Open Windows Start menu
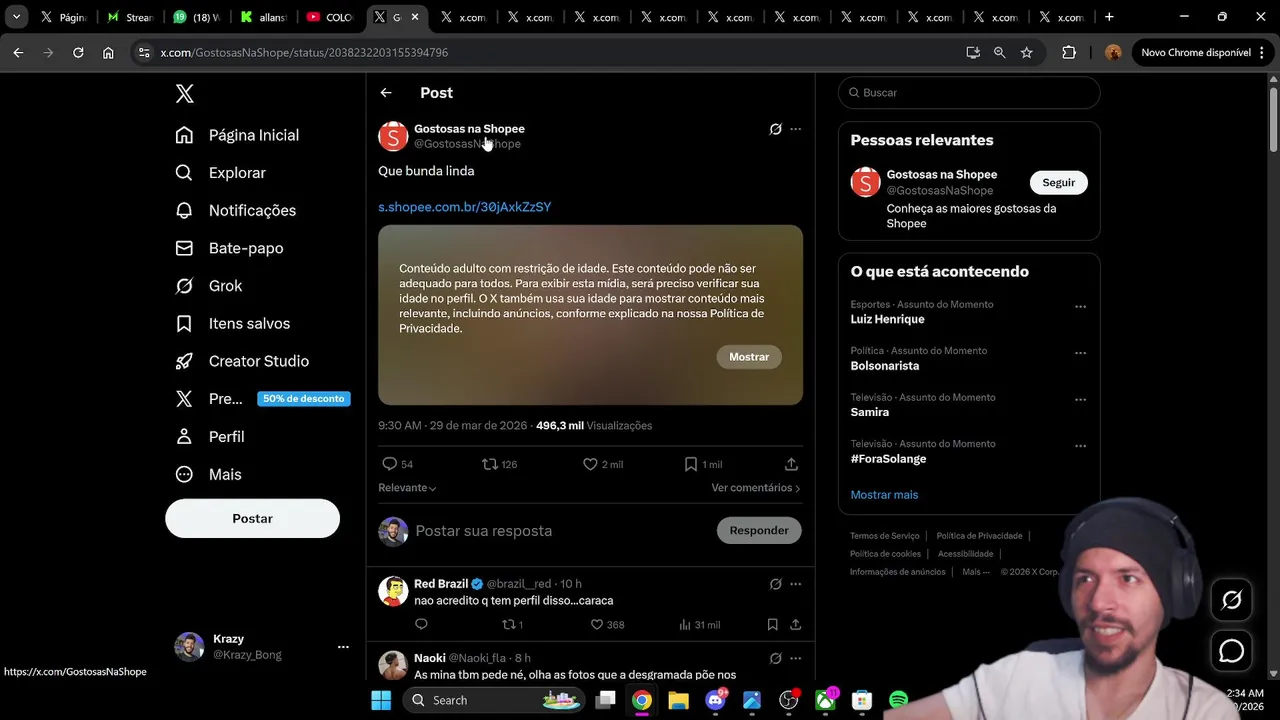This screenshot has width=1280, height=720. (x=381, y=700)
